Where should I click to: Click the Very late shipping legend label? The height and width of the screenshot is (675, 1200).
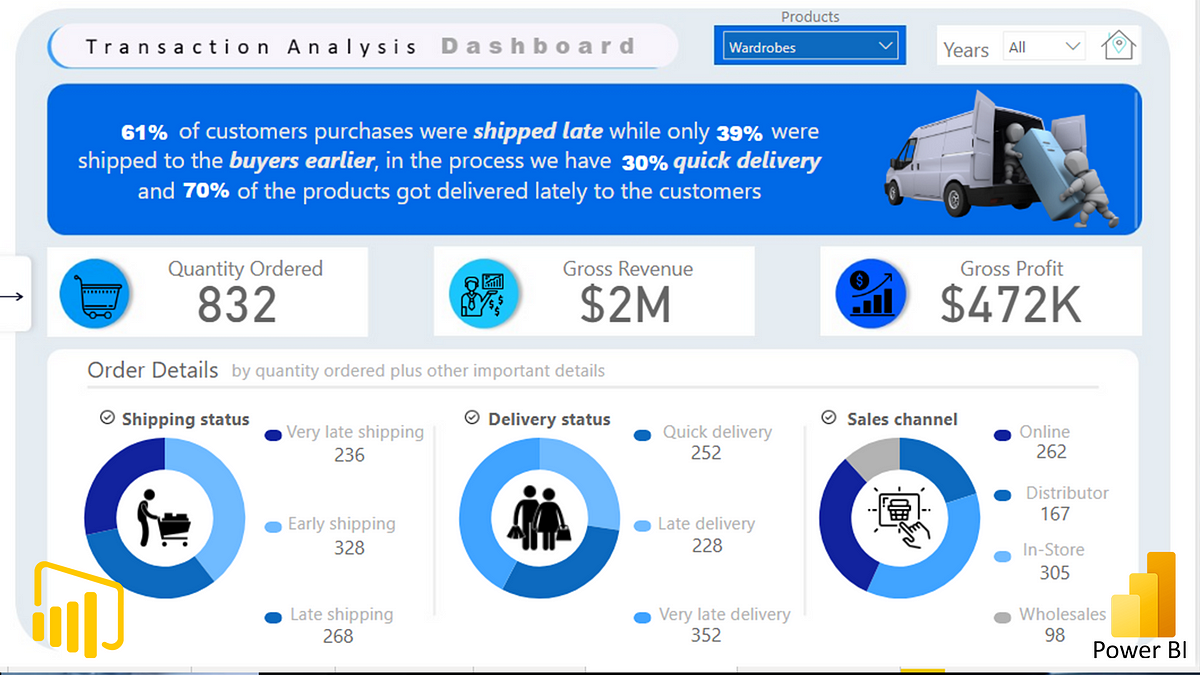coord(355,432)
